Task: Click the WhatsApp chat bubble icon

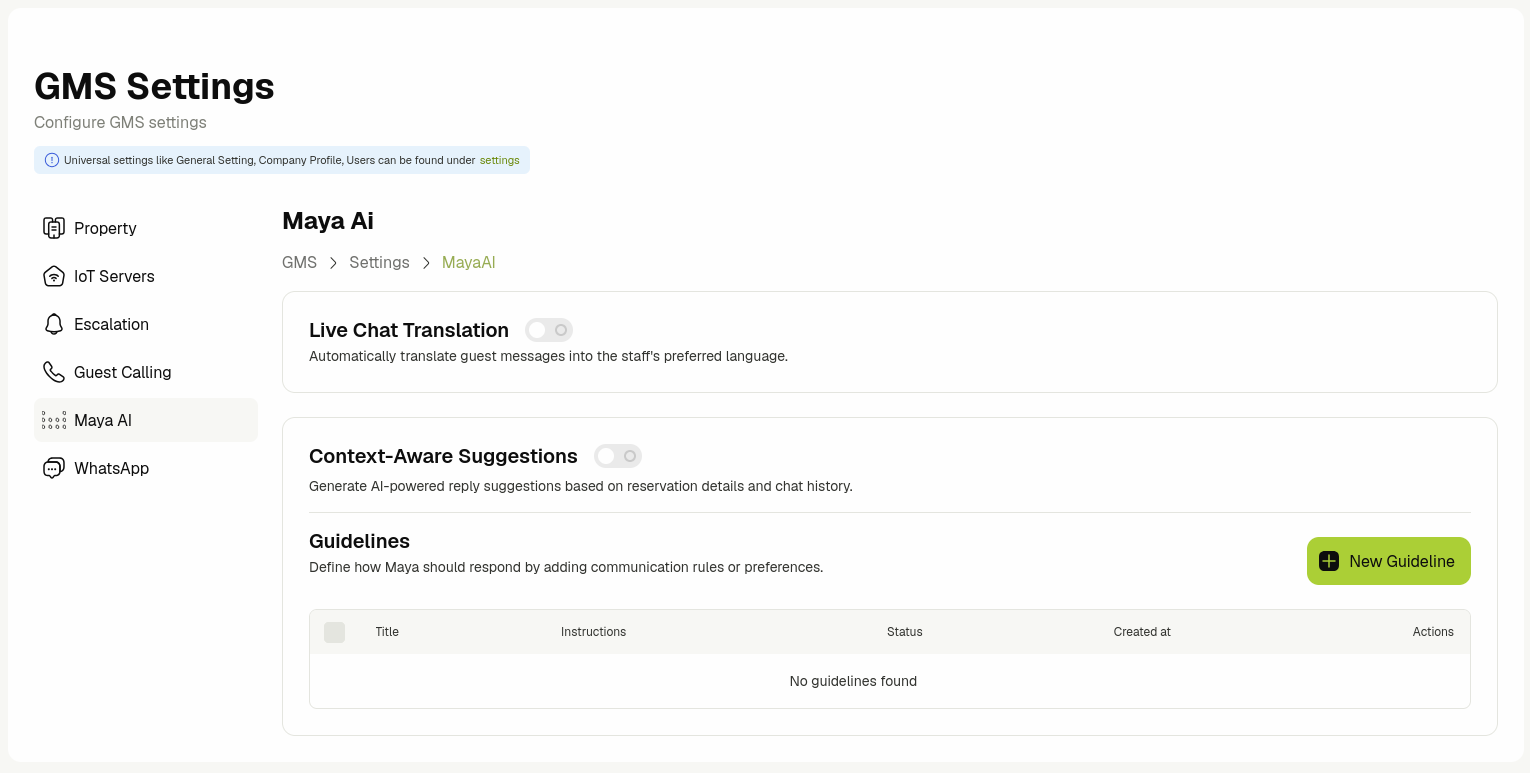Action: click(54, 468)
